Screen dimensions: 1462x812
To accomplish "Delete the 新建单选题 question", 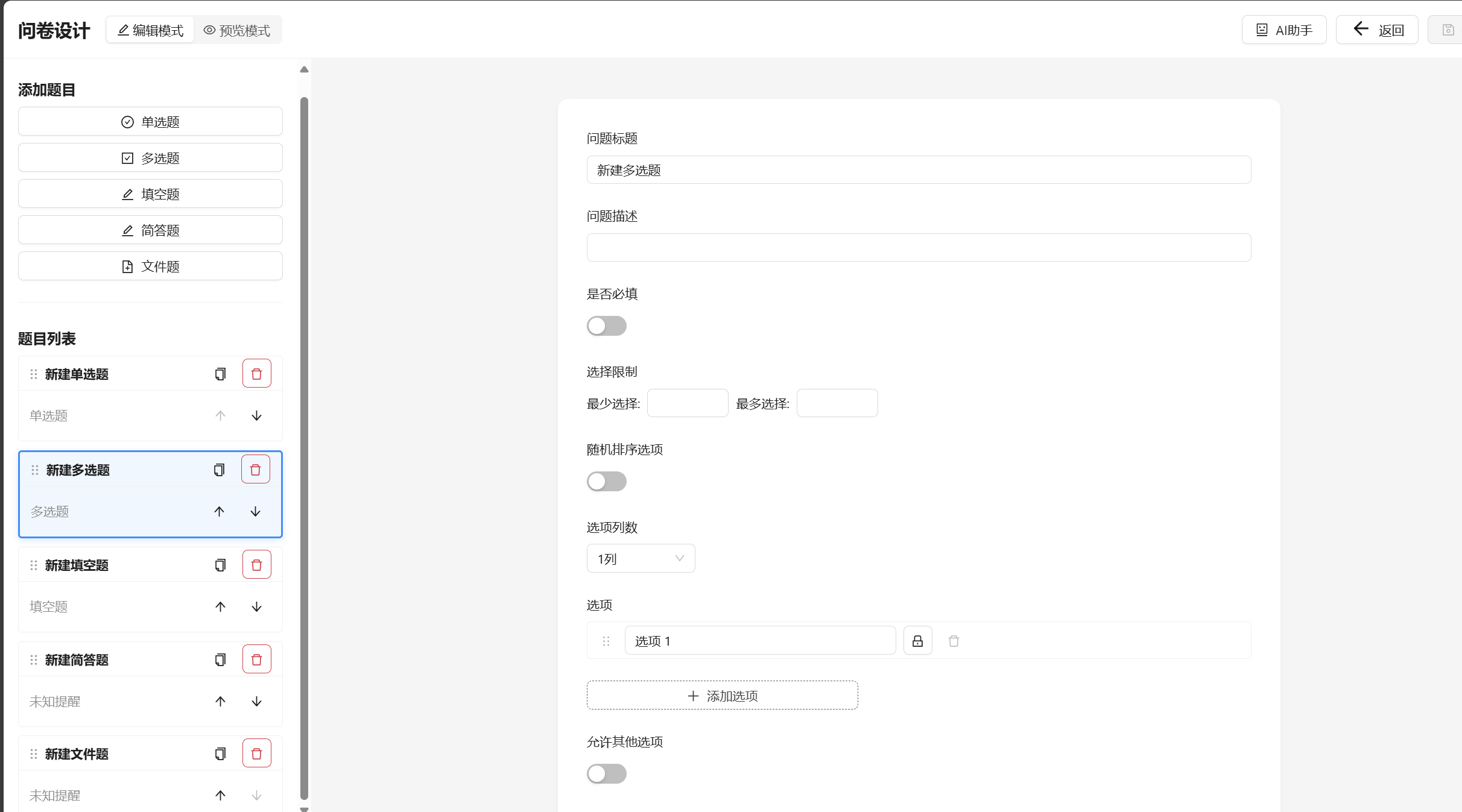I will pos(256,374).
